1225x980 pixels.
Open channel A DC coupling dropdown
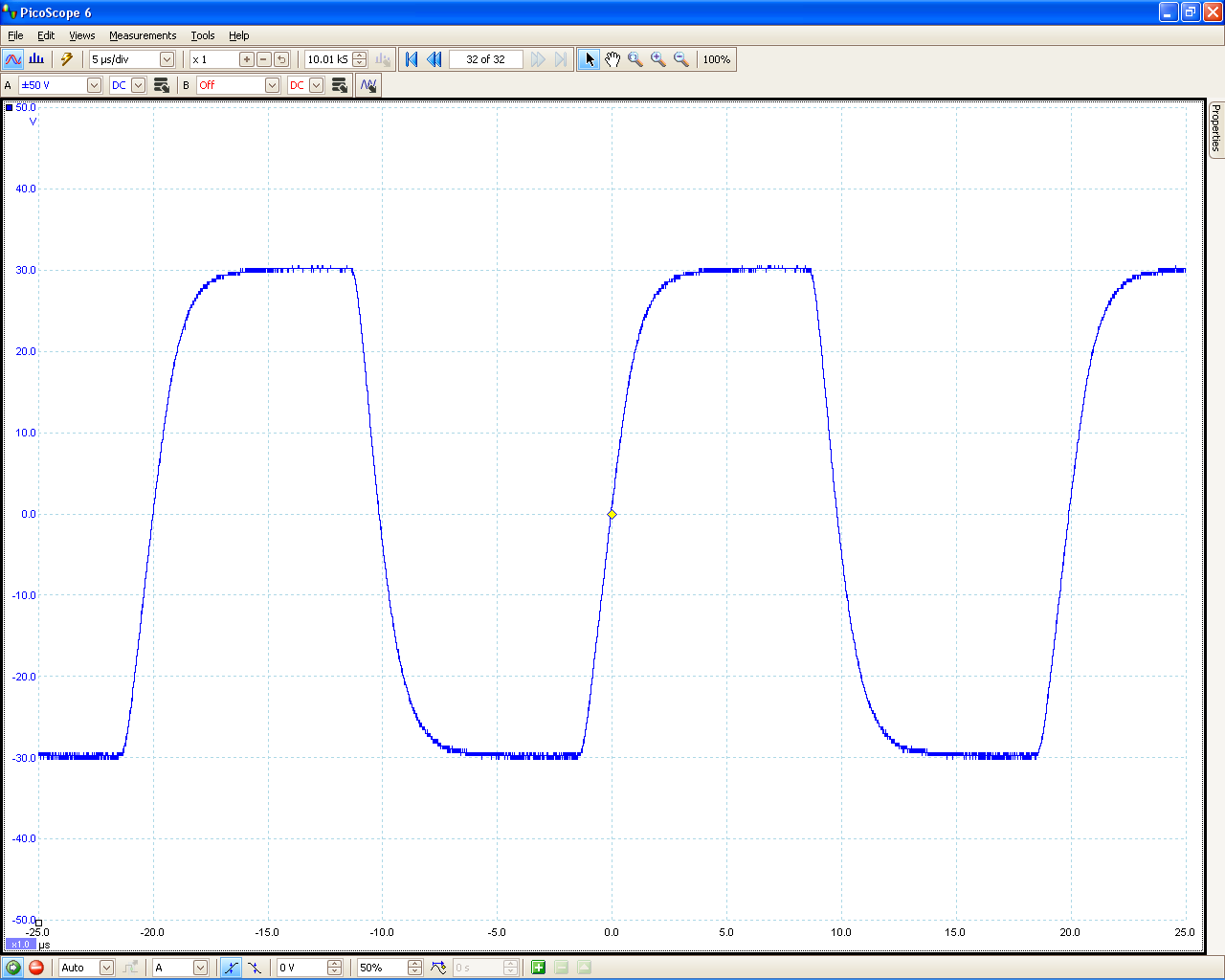(138, 85)
